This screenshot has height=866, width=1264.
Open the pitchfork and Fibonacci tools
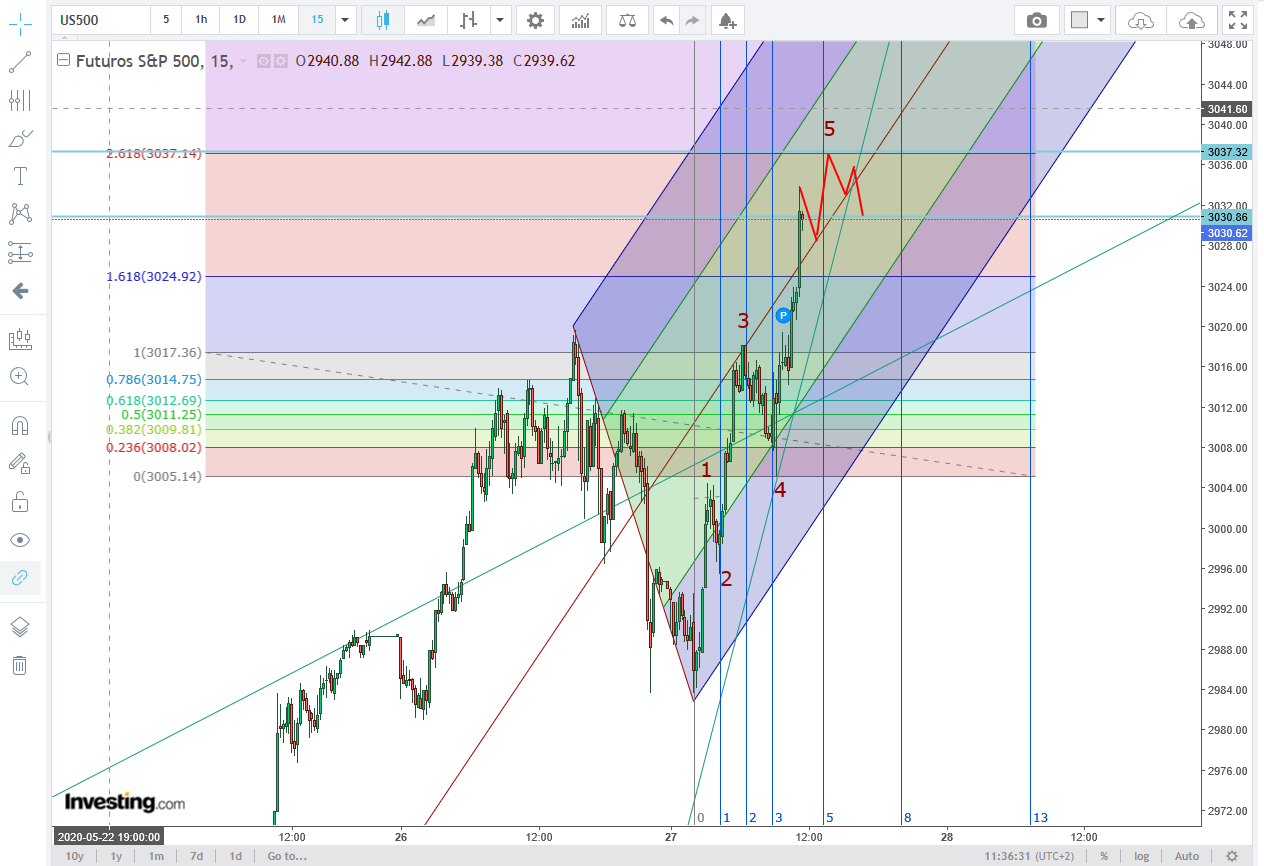click(20, 100)
